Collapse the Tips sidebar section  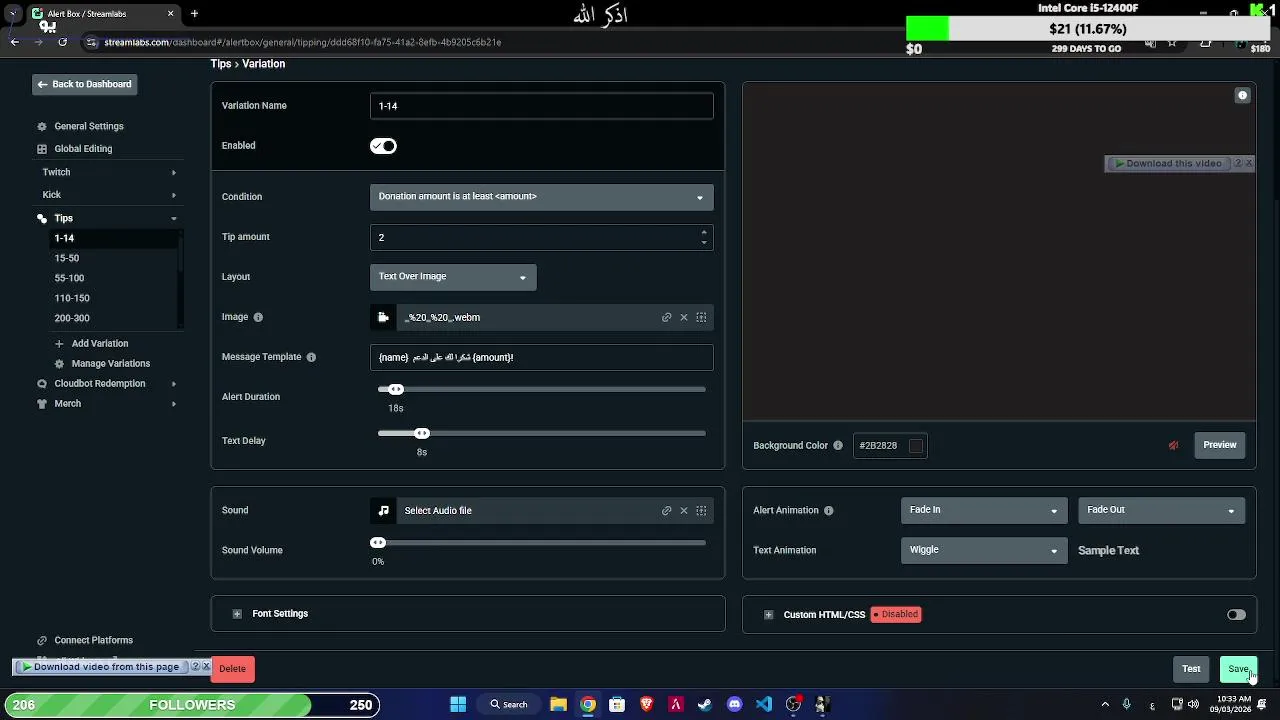(x=174, y=218)
